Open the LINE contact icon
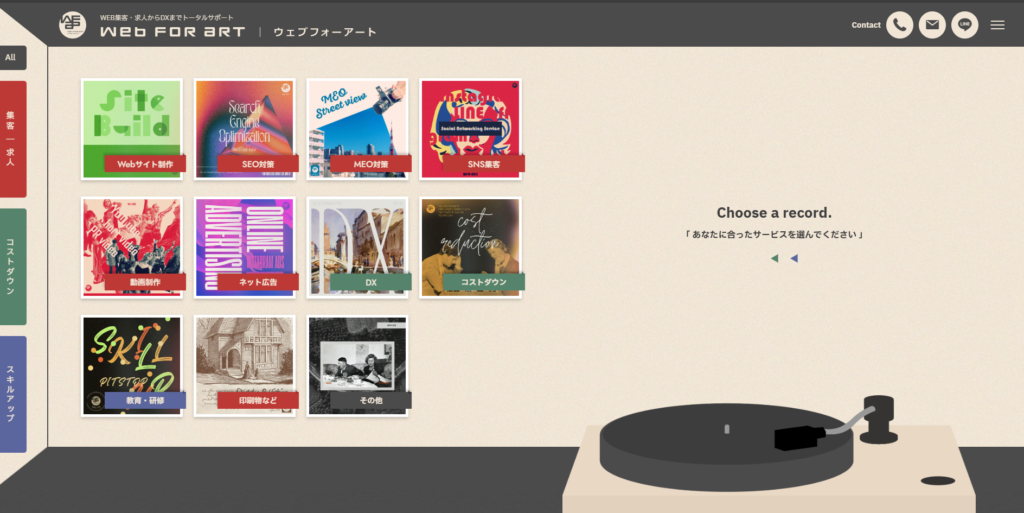The height and width of the screenshot is (513, 1024). tap(965, 25)
